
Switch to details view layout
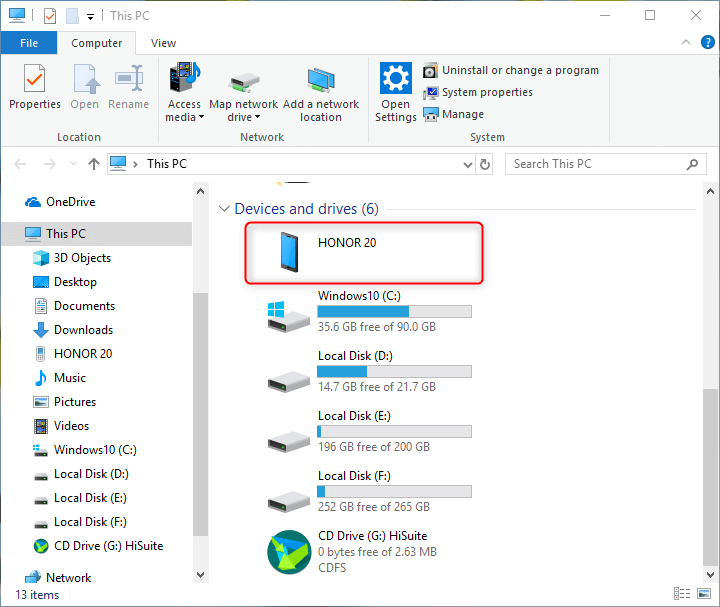(682, 594)
